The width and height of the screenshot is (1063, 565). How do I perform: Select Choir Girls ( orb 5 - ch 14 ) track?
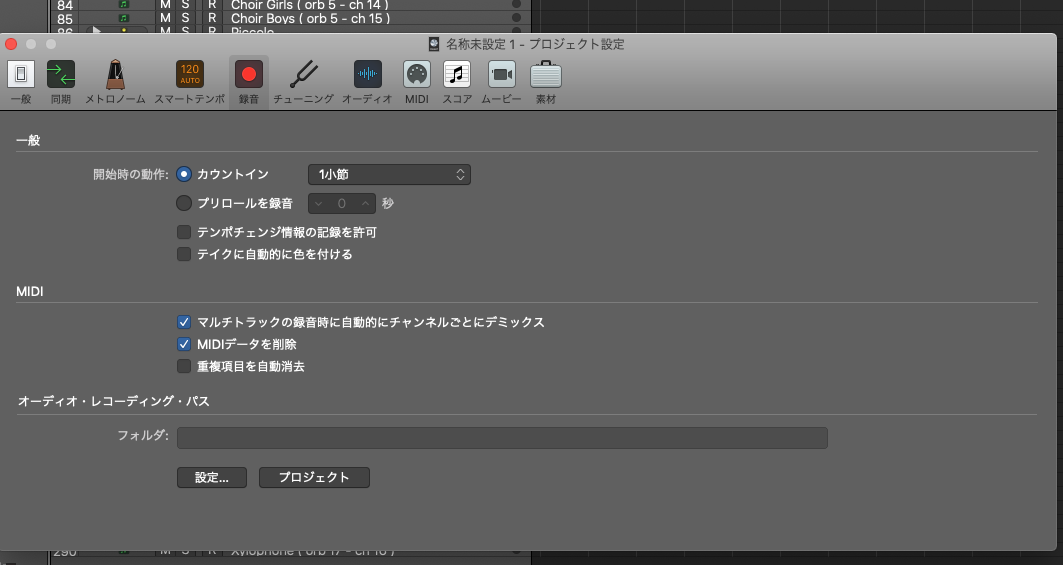coord(310,5)
